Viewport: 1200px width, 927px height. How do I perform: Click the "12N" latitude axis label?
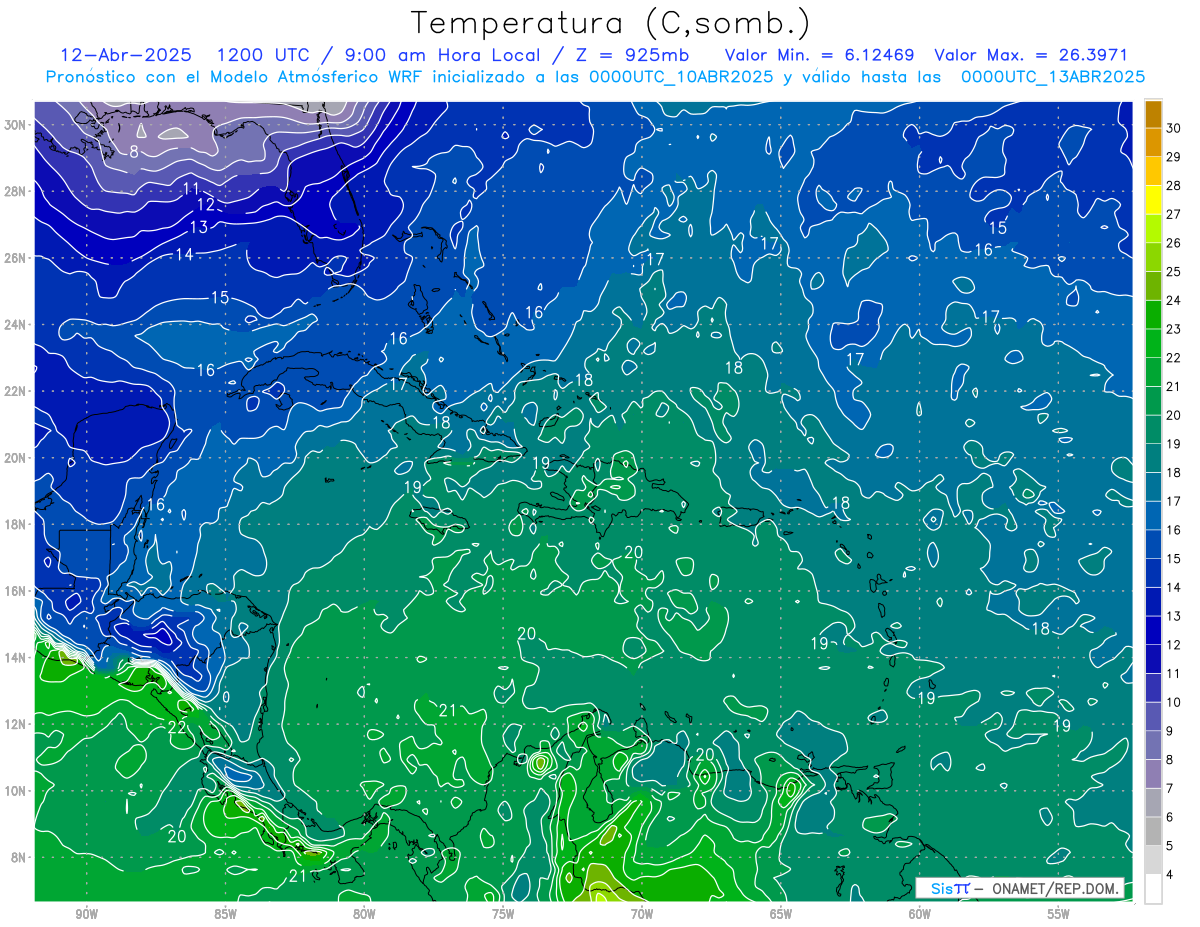click(x=15, y=724)
